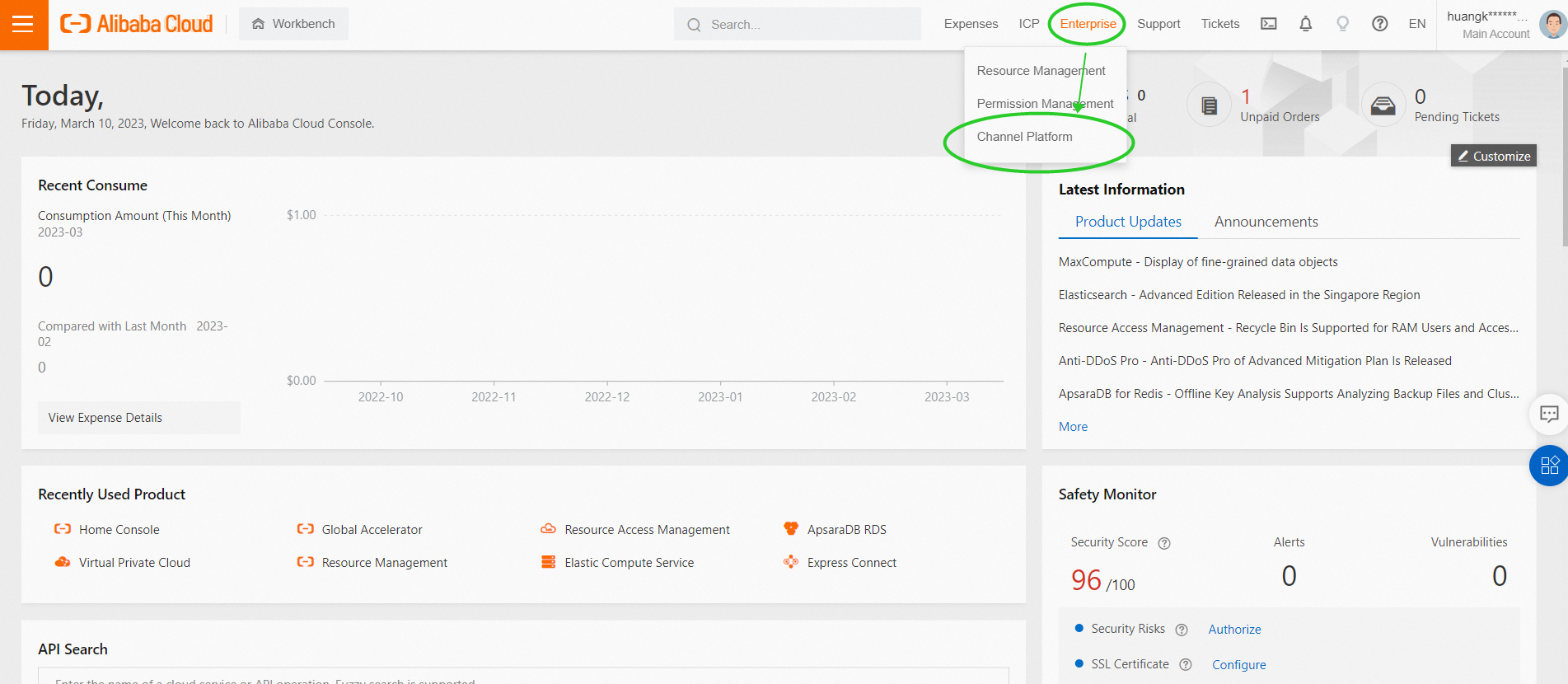Switch to the Product Updates tab
Viewport: 1568px width, 684px height.
coord(1128,222)
